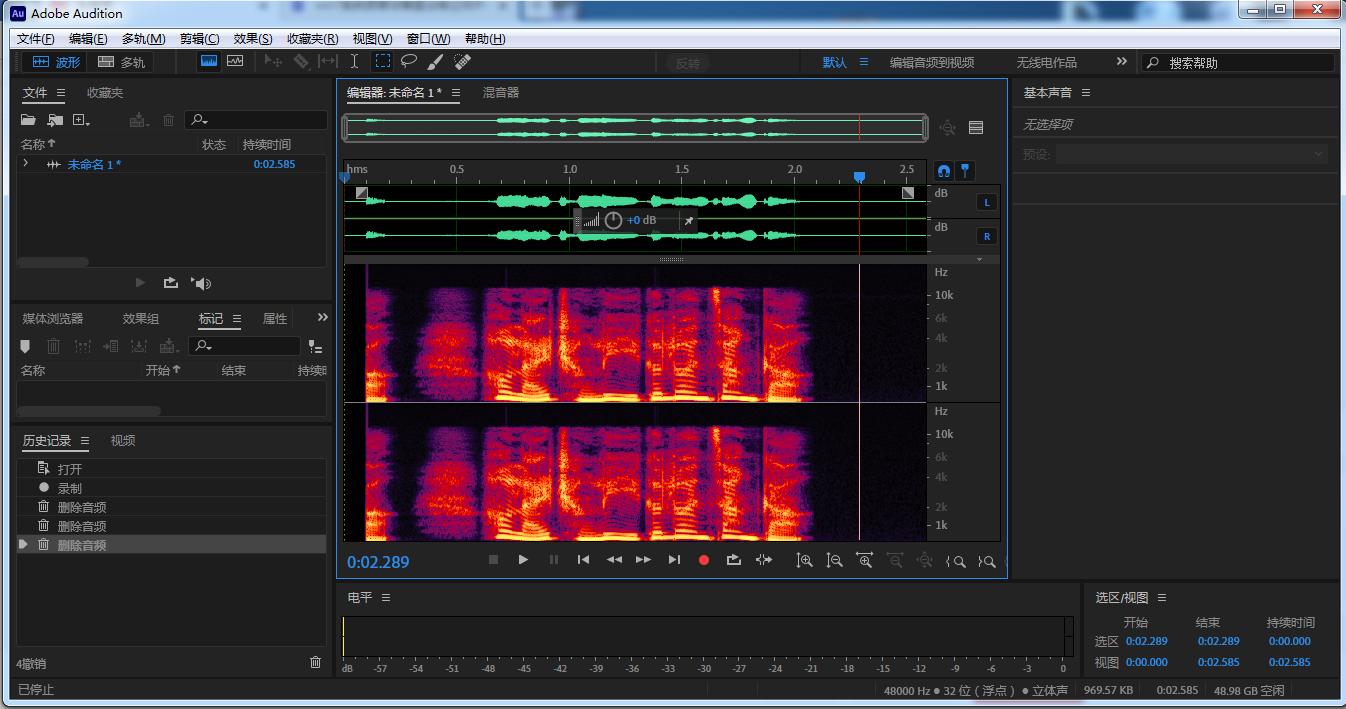Adjust the +0 dB volume knob

[x=613, y=220]
